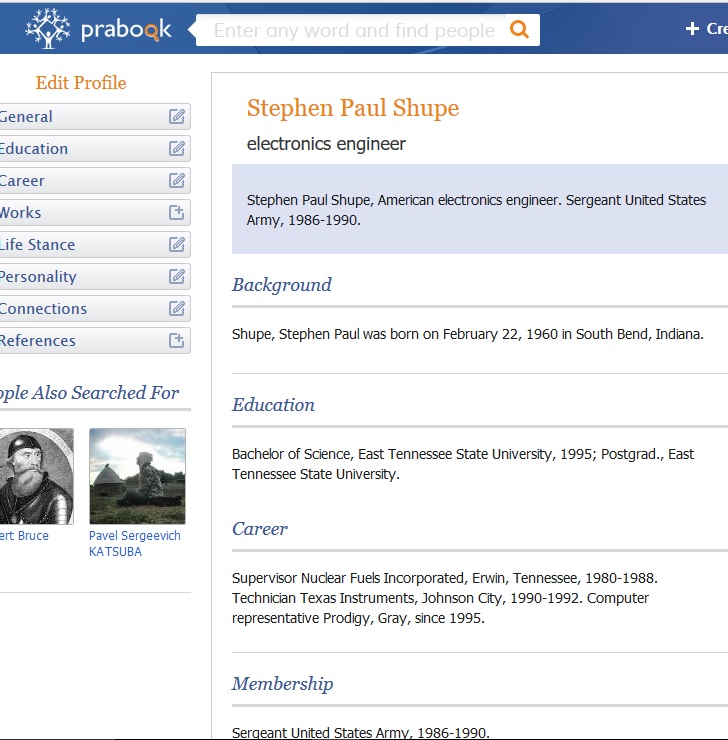Click the edit icon beside Personality

pos(177,277)
